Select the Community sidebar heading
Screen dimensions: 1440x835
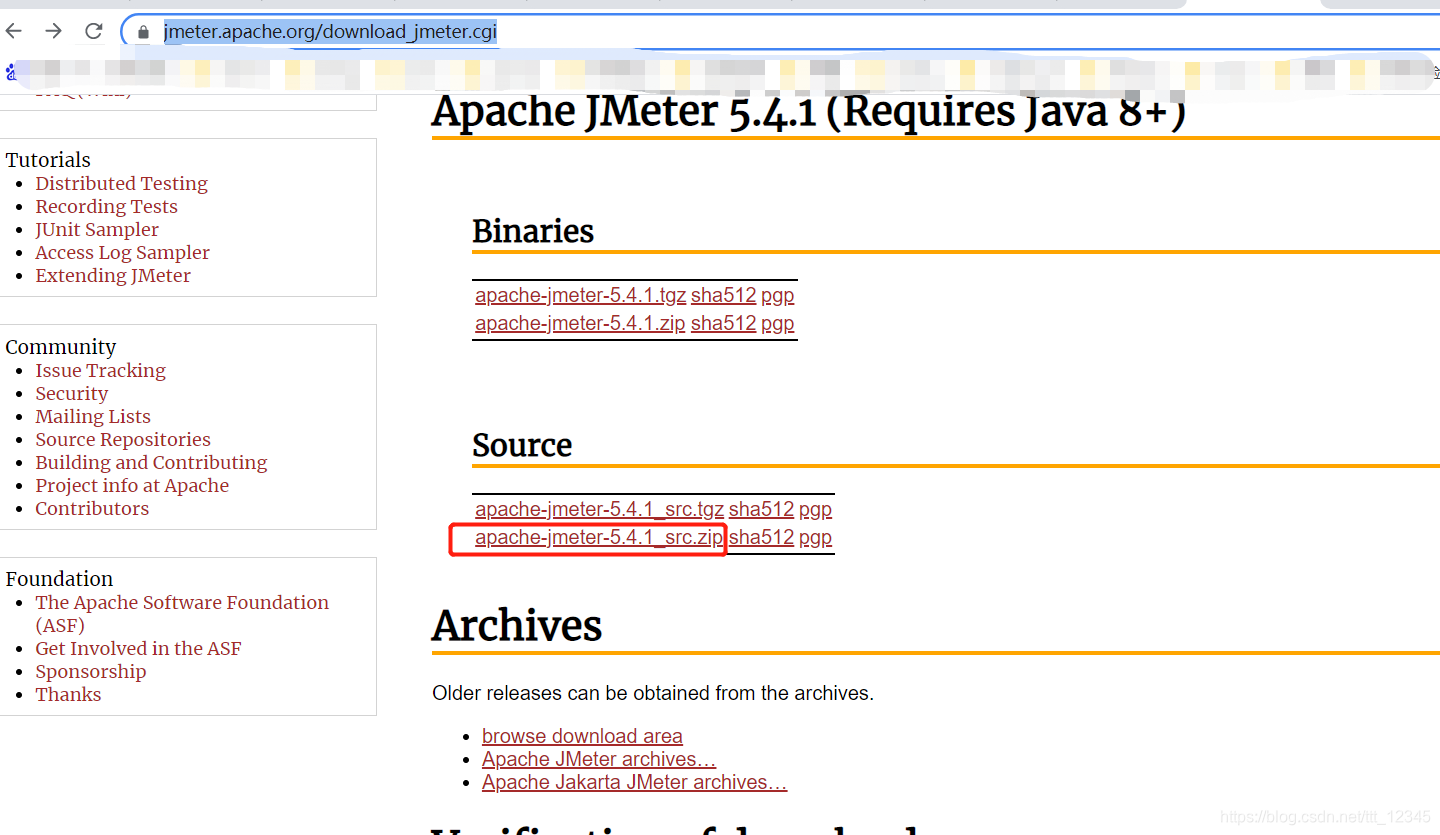tap(61, 347)
